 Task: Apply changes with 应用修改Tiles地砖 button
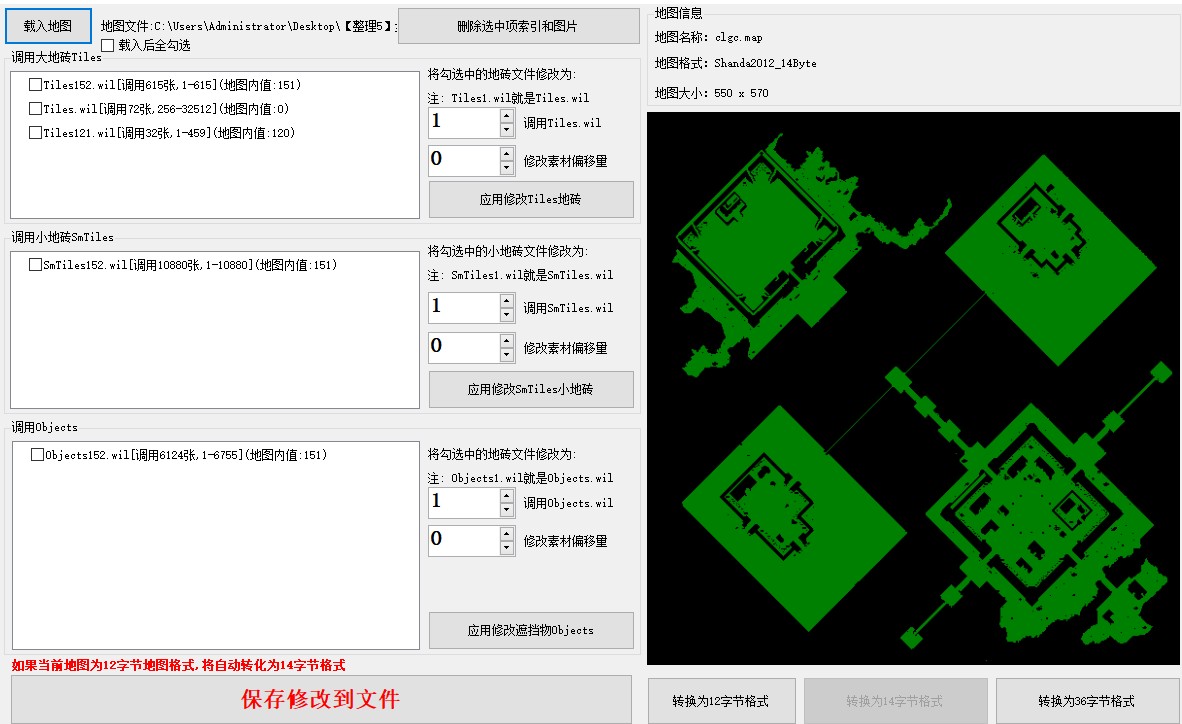click(531, 199)
